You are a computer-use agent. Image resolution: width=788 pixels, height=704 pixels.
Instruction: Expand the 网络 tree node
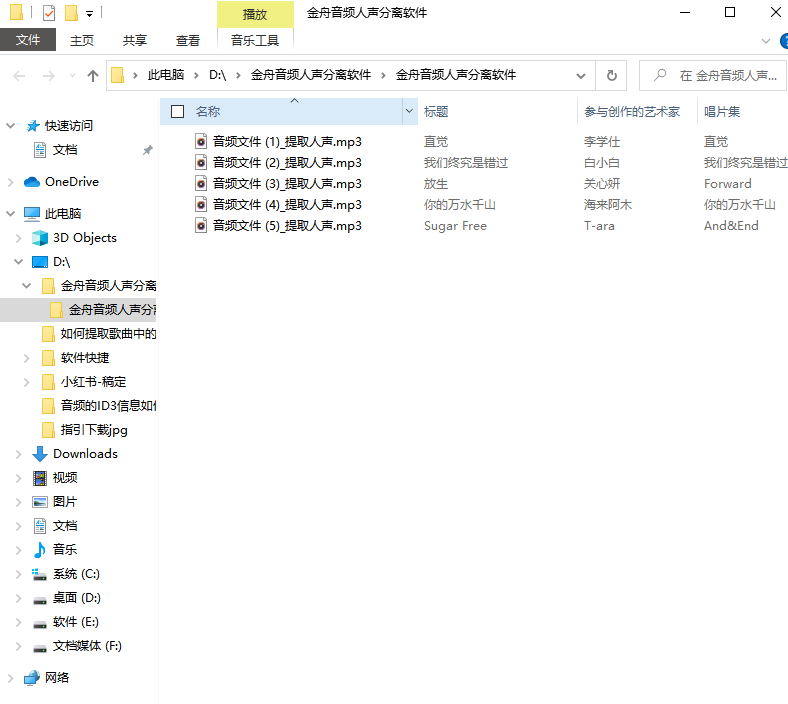[x=11, y=678]
